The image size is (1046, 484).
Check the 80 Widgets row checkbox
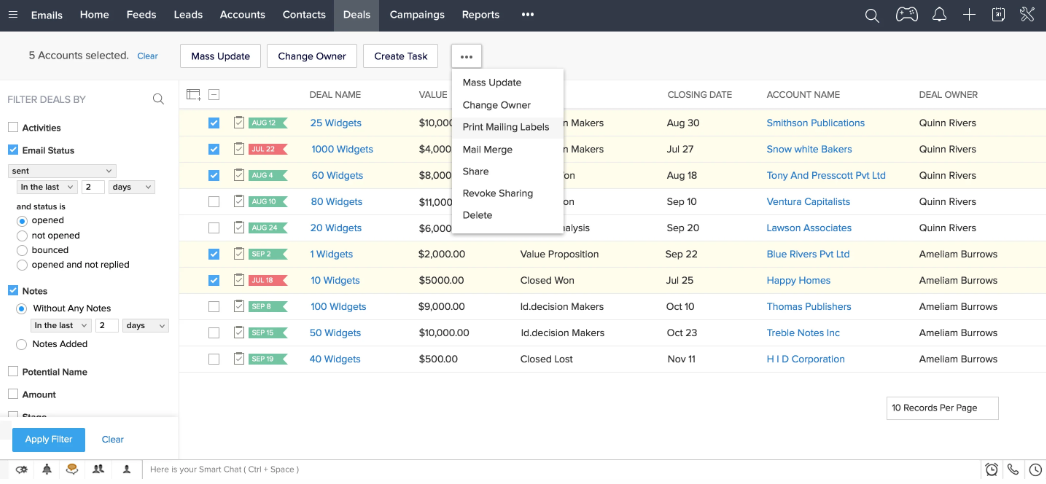click(x=214, y=202)
